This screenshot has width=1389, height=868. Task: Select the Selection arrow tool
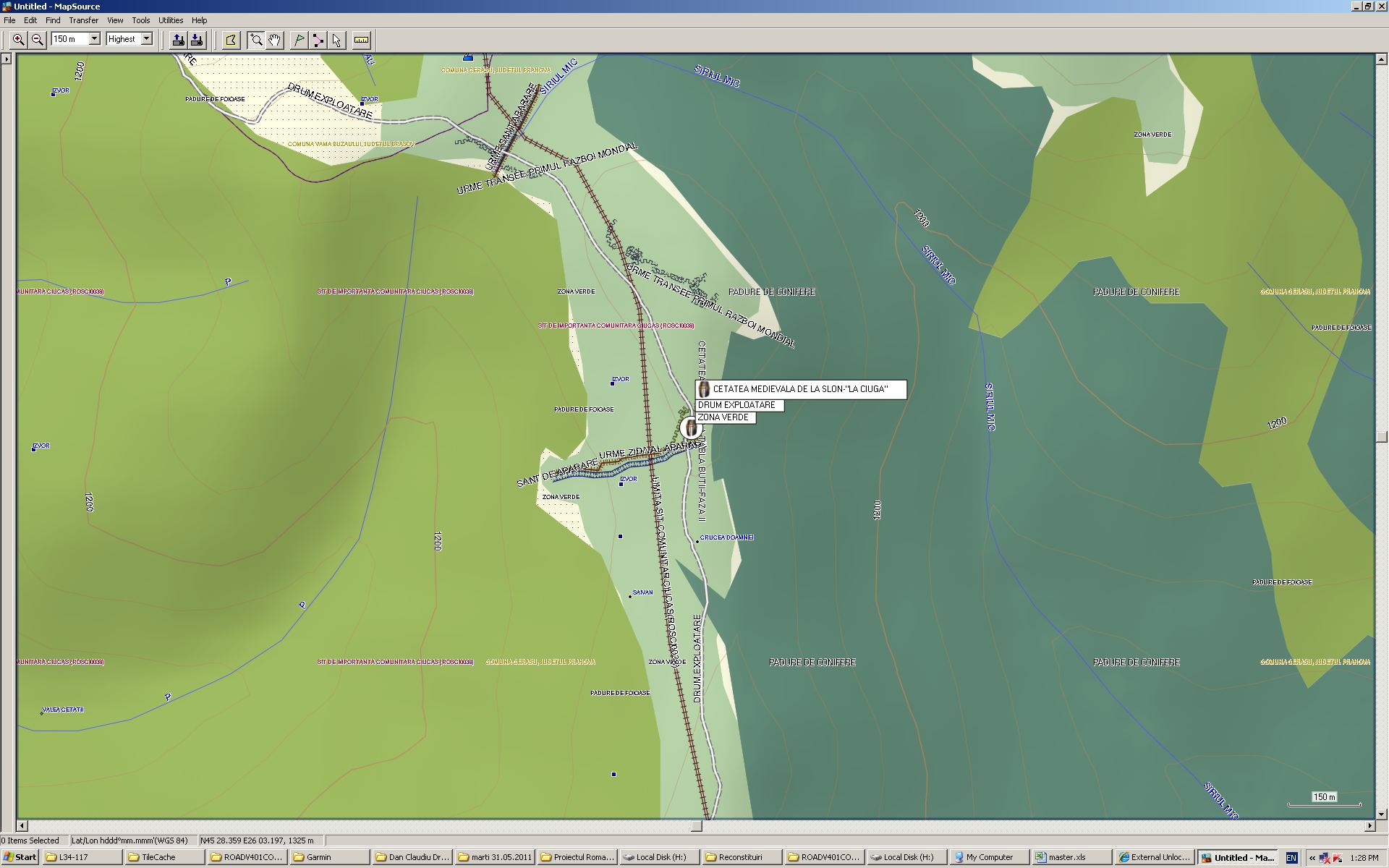[336, 40]
